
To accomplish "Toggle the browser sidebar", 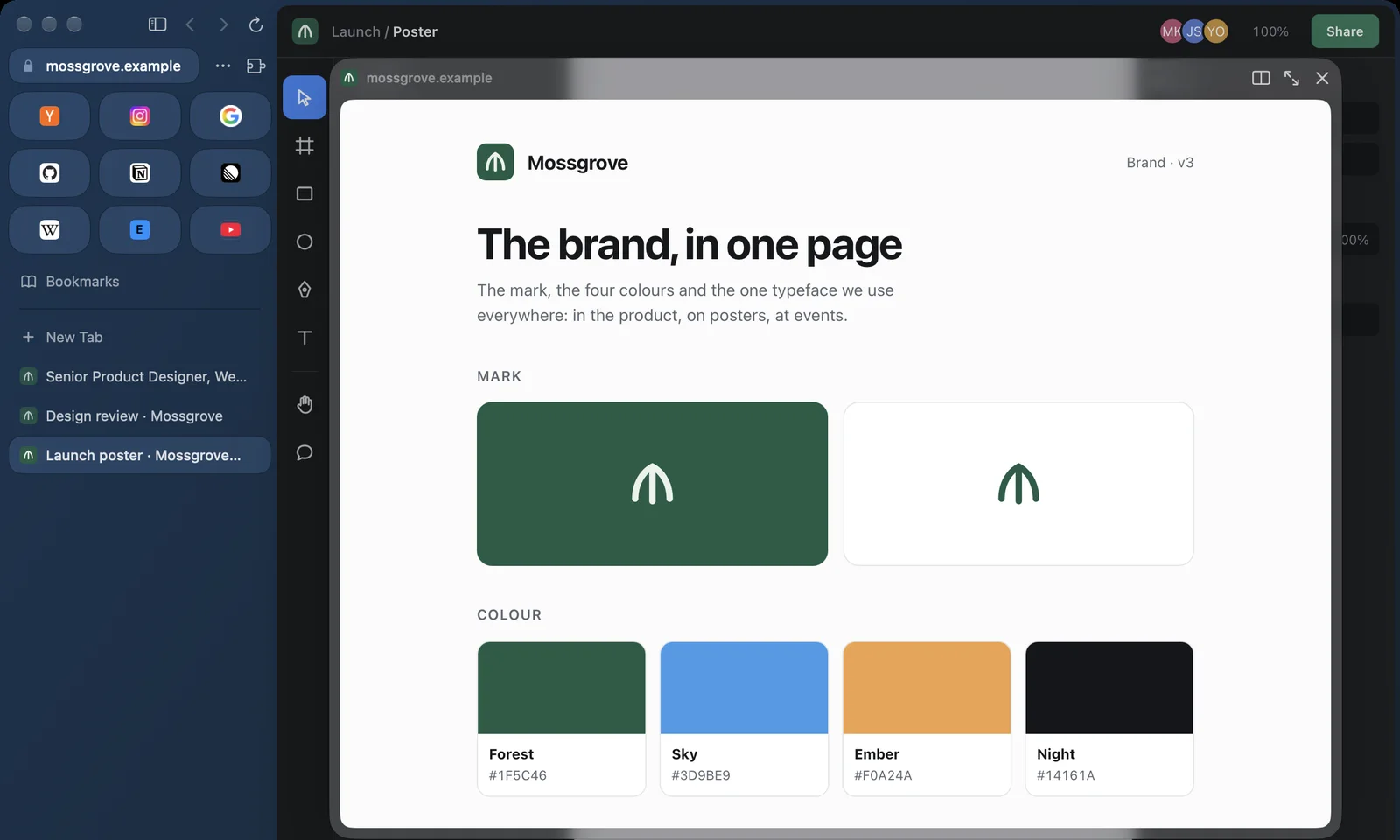I will (157, 24).
